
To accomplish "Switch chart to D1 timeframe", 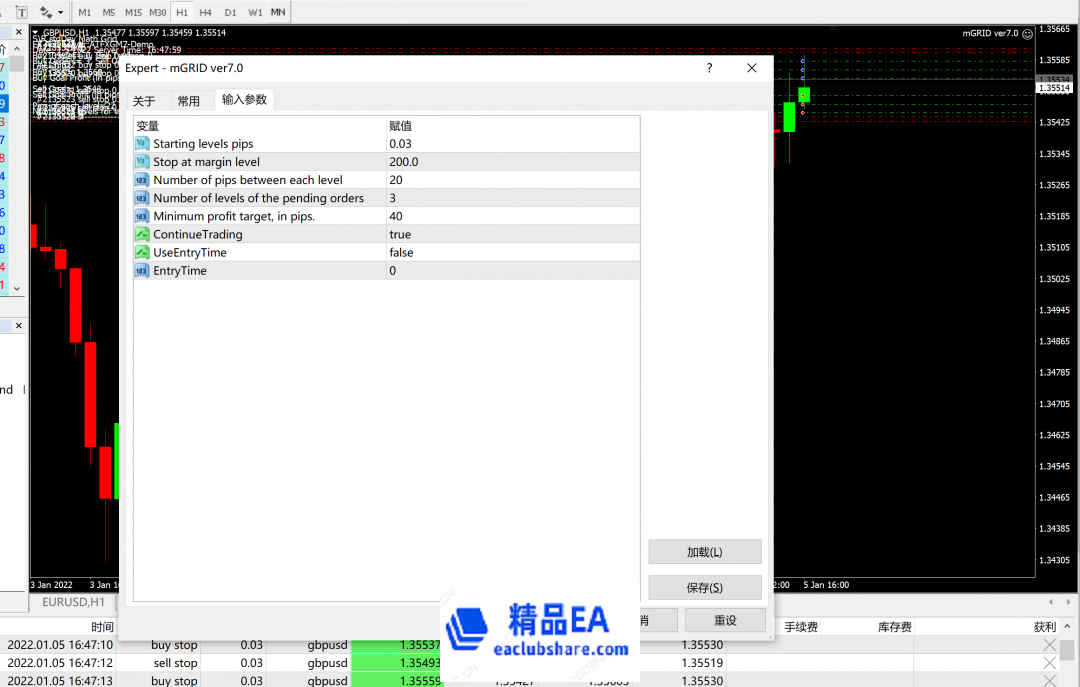I will [230, 12].
